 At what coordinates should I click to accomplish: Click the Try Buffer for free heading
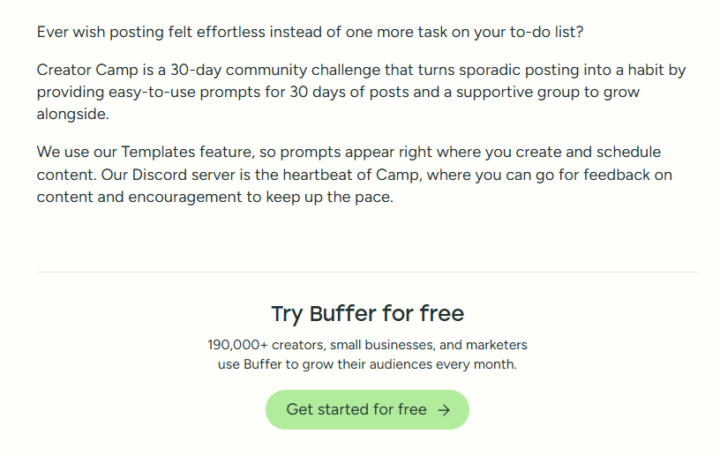point(367,313)
